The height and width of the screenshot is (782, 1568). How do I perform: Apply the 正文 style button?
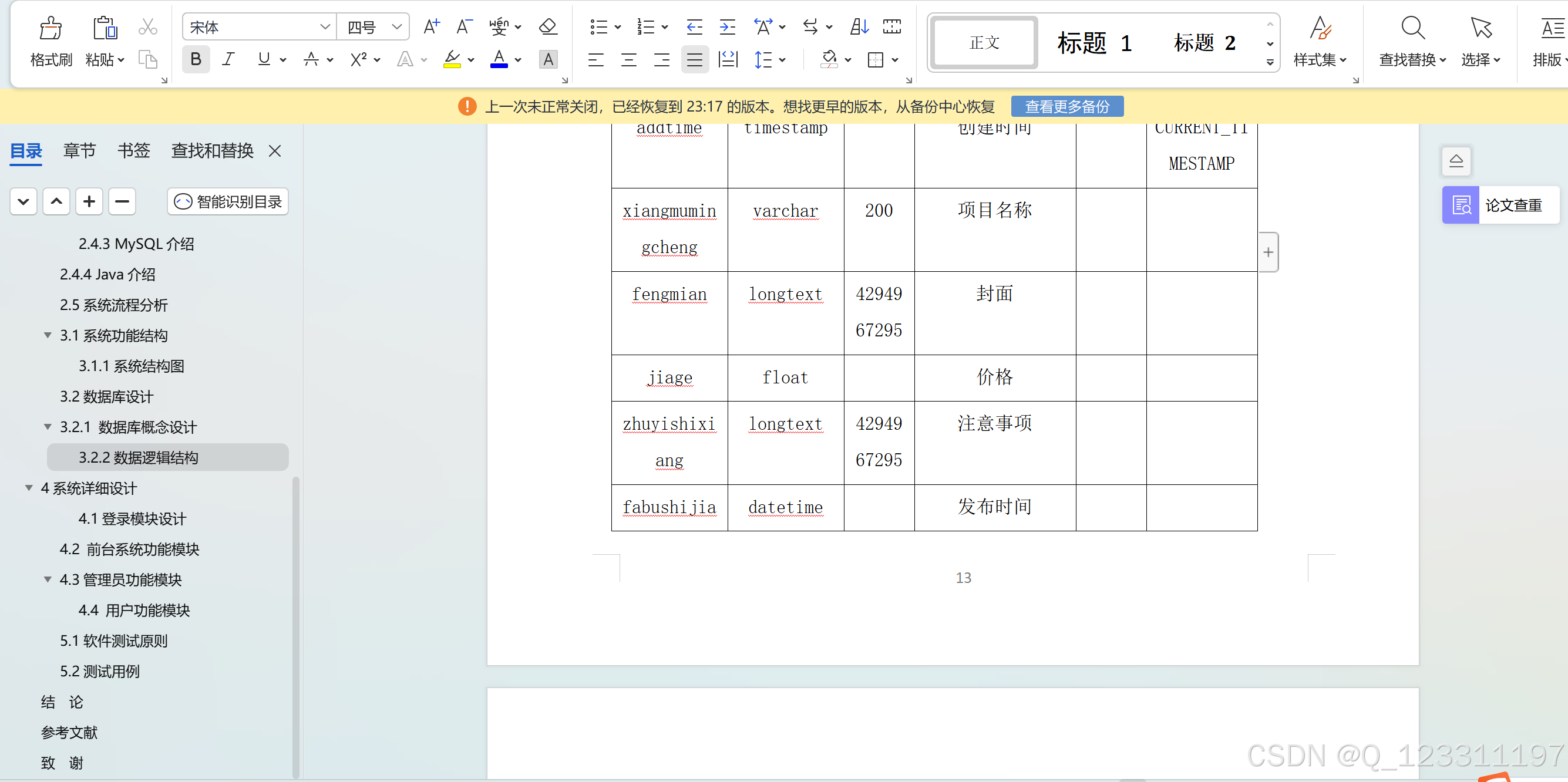(984, 43)
